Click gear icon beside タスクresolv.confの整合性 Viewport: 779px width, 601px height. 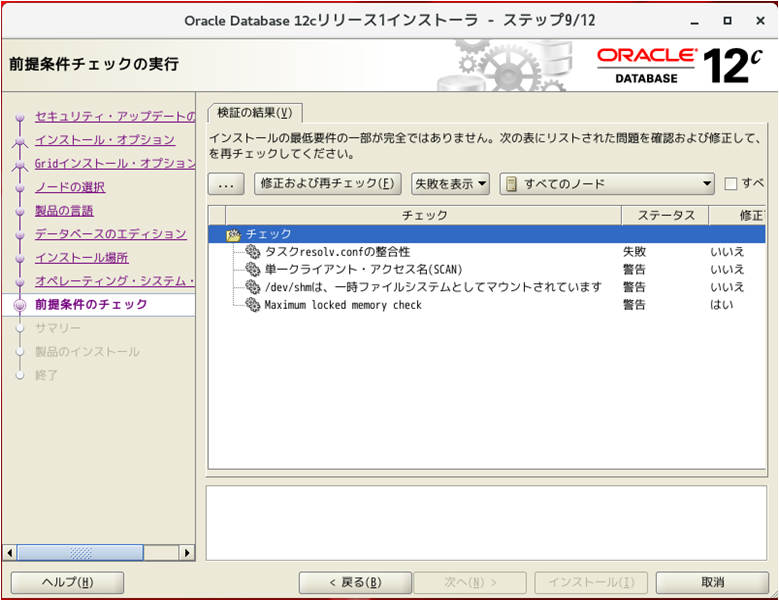253,252
